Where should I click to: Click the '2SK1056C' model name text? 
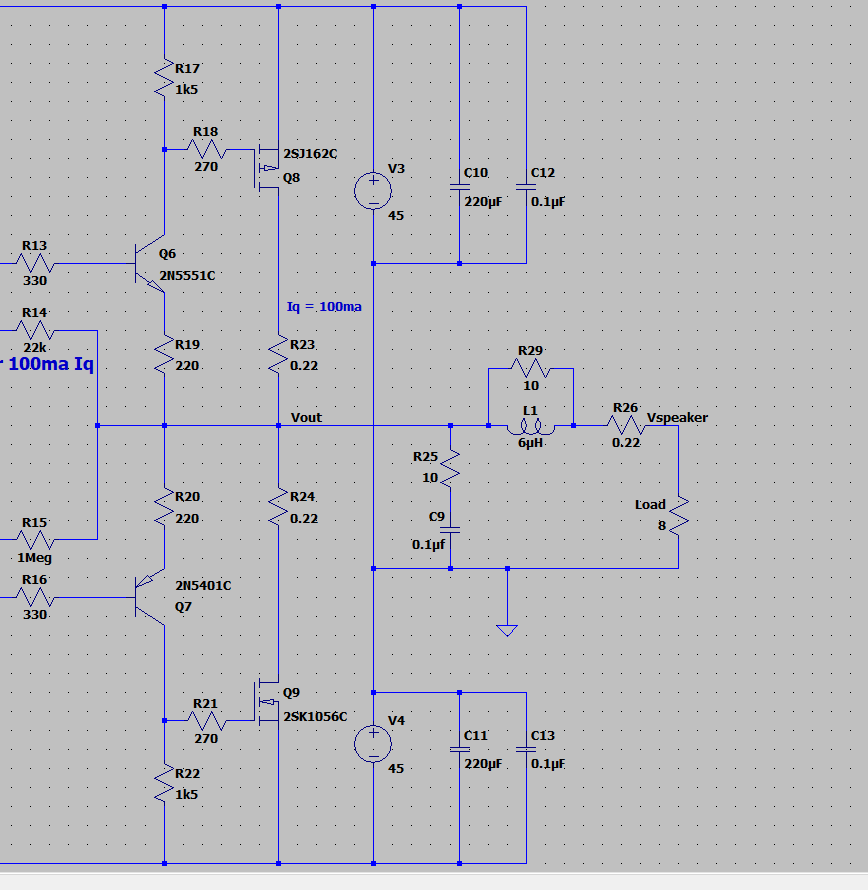pos(315,716)
